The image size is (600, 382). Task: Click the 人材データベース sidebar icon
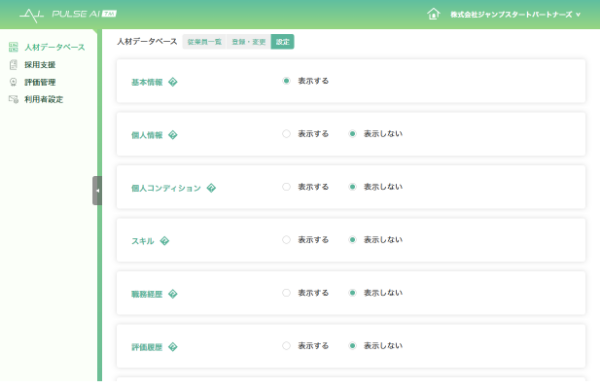point(13,47)
